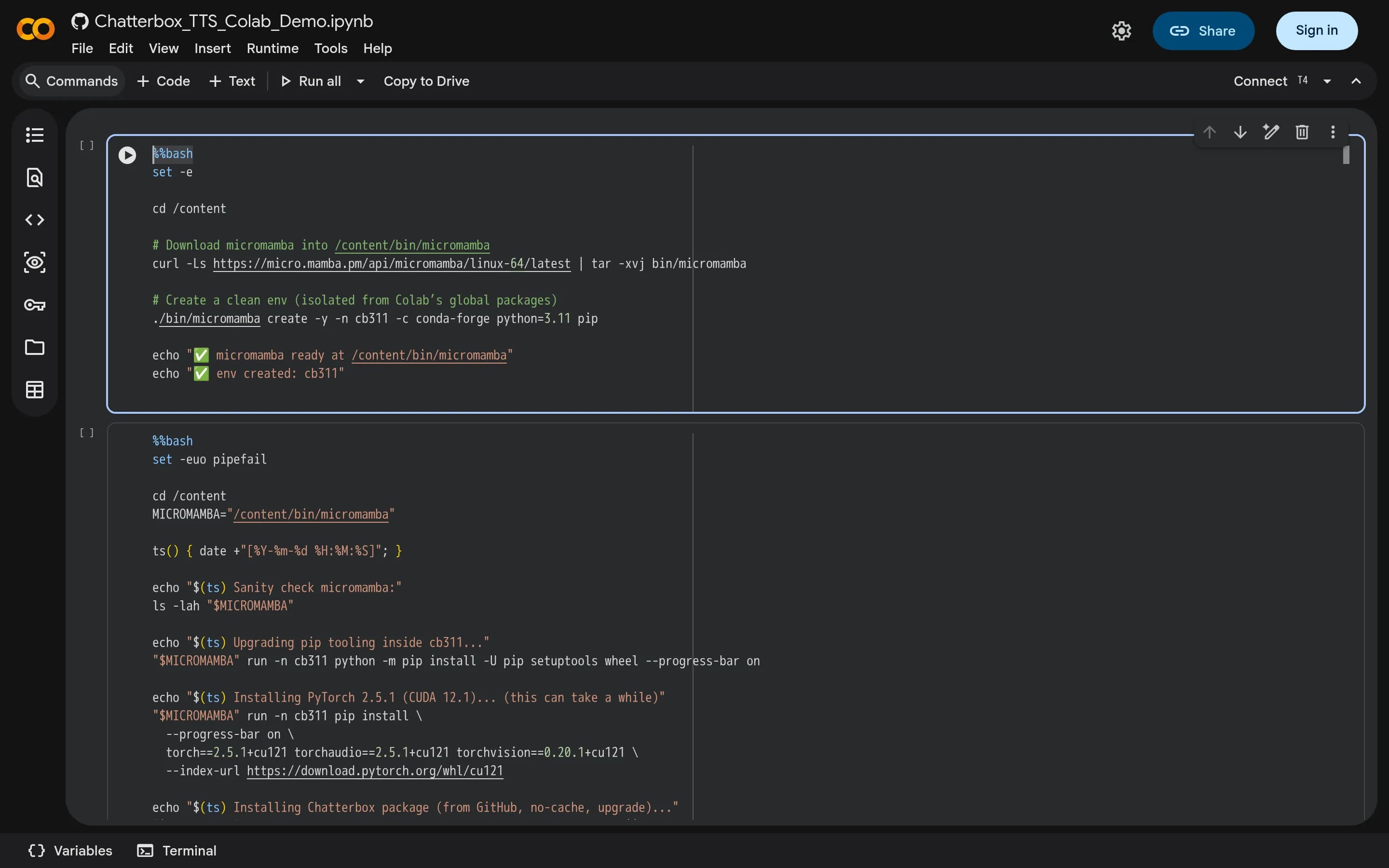Open the settings gear

tap(1121, 31)
